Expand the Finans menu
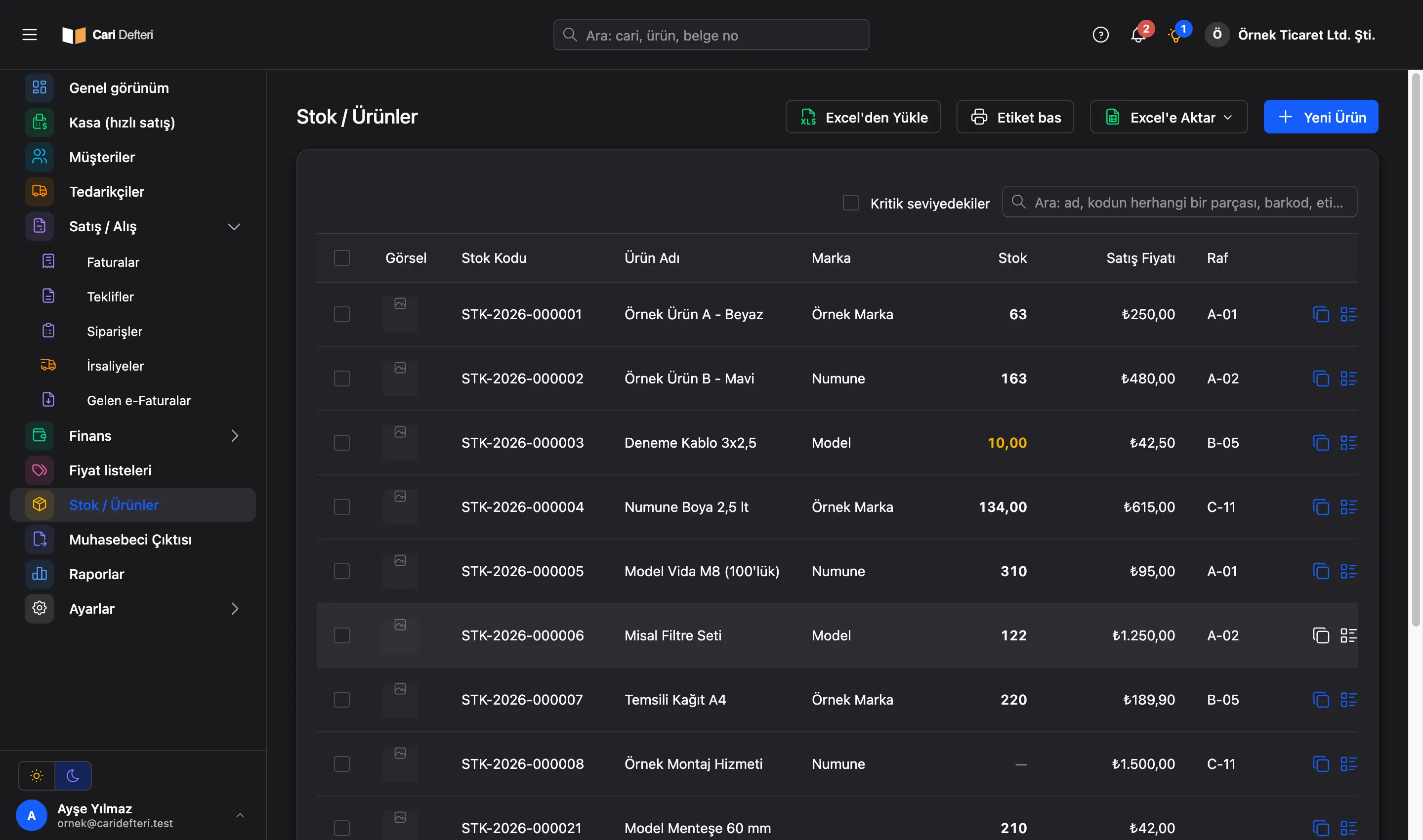The image size is (1423, 840). pyautogui.click(x=234, y=435)
